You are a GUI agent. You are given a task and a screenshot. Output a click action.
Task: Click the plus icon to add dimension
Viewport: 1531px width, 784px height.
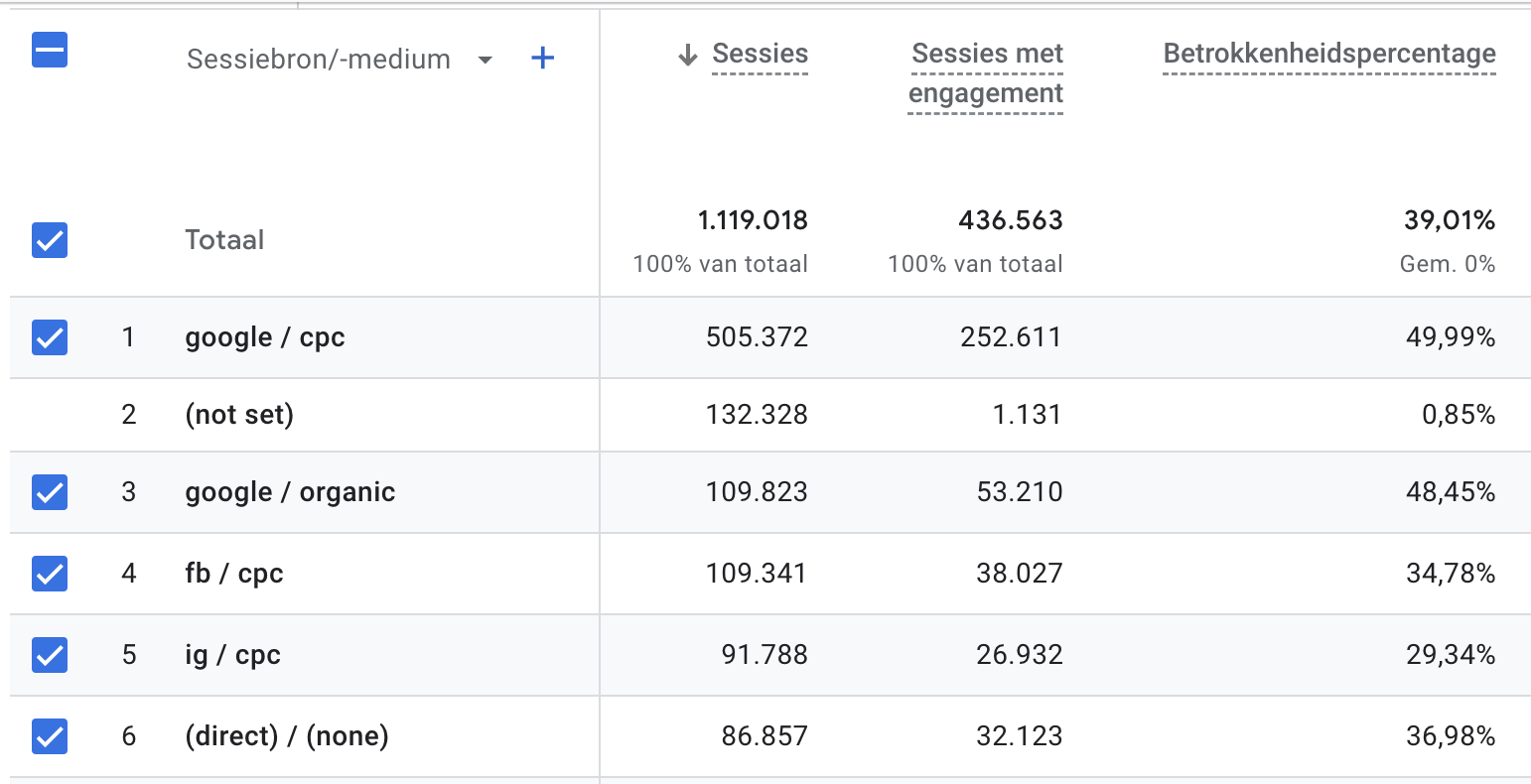(542, 59)
